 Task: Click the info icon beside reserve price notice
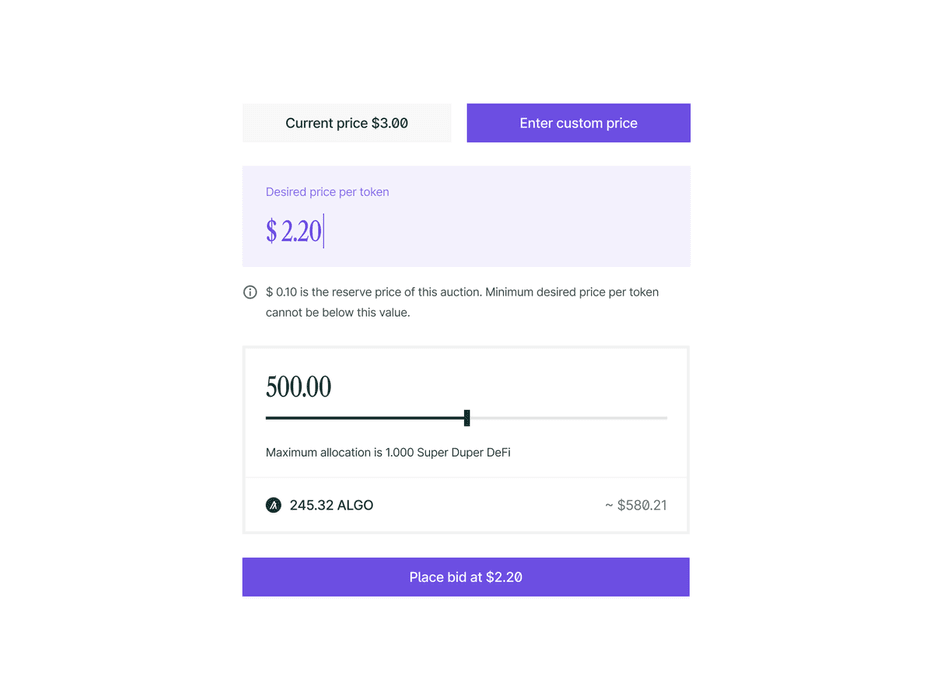pos(250,292)
